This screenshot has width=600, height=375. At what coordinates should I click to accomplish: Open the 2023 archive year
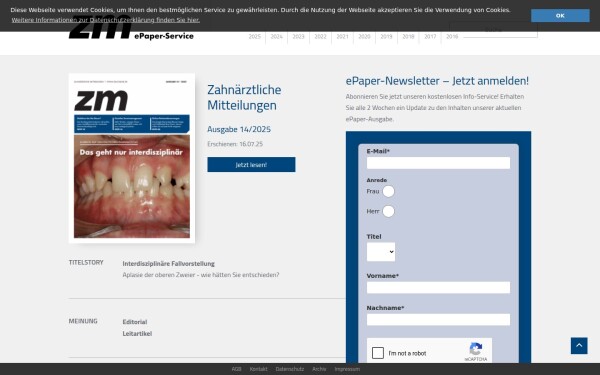(x=298, y=37)
